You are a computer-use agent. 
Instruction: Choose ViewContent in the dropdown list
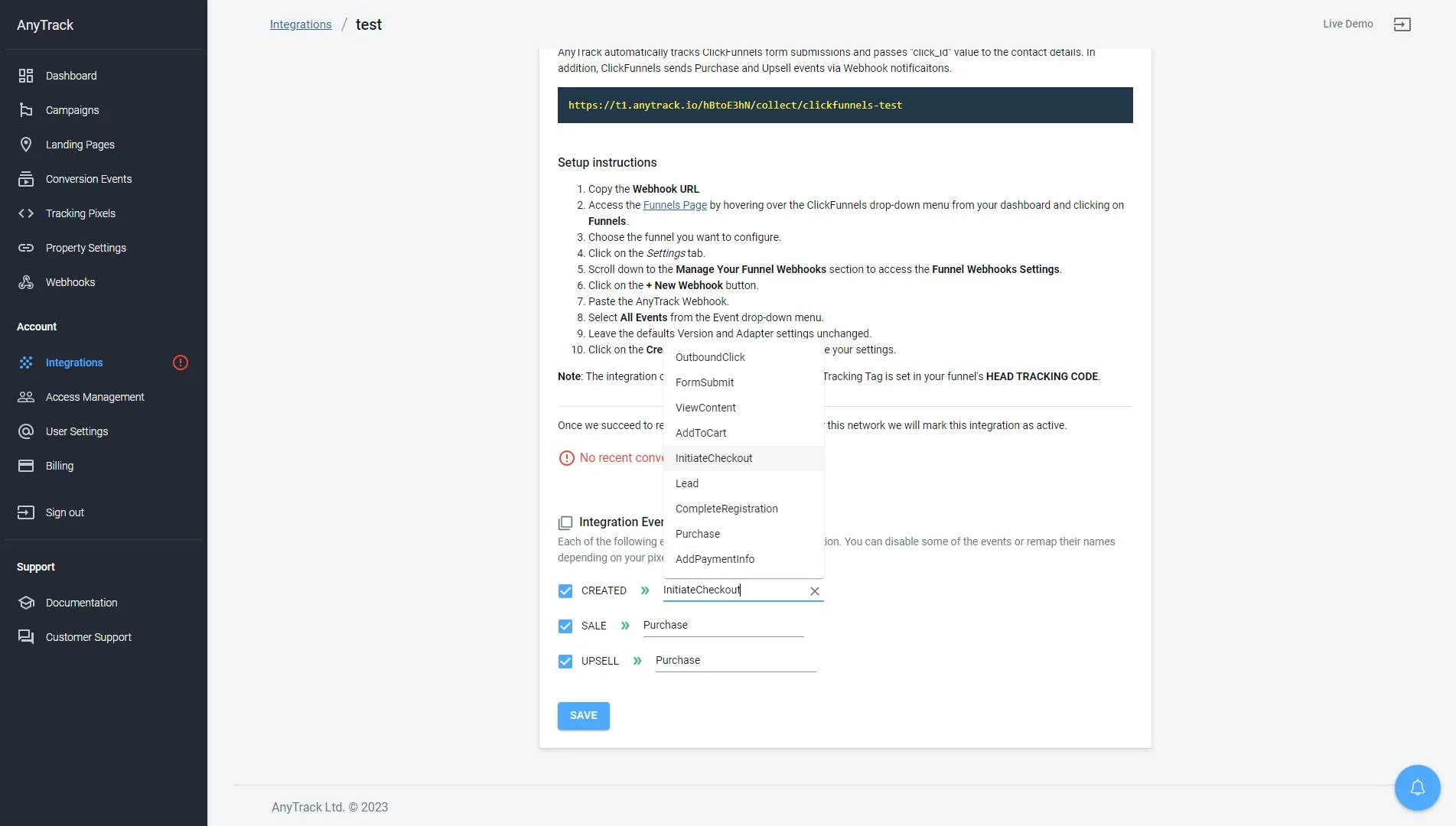(x=744, y=408)
